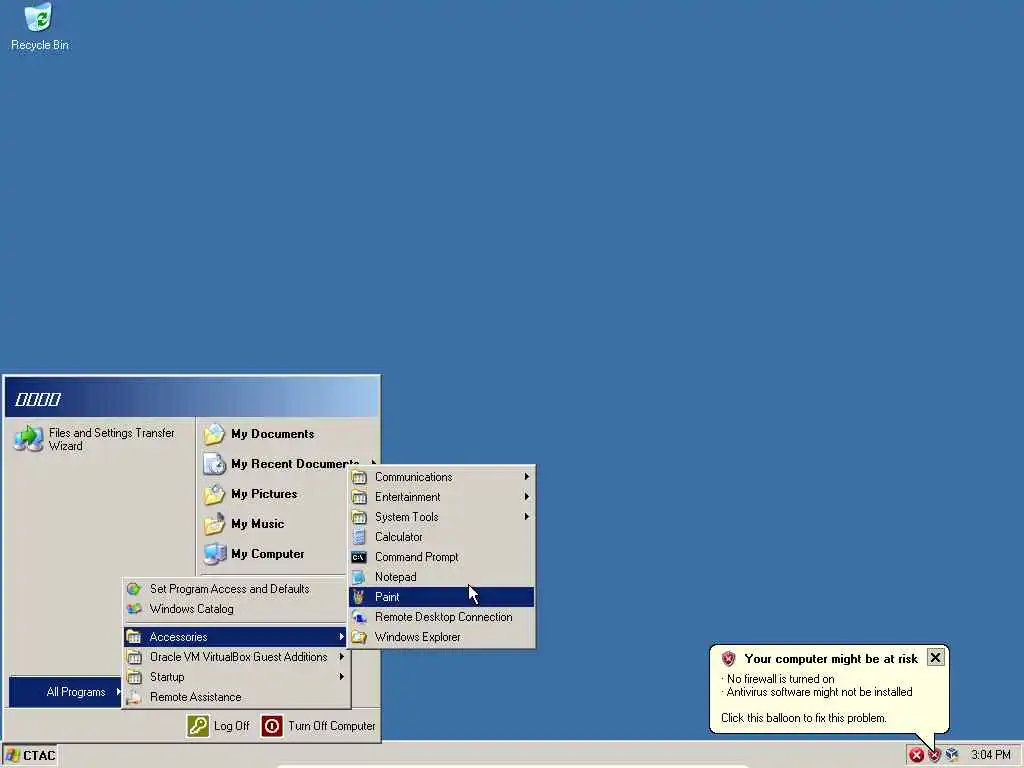The image size is (1024, 768).
Task: Click the 'Your computer might be at risk' title
Action: (831, 659)
